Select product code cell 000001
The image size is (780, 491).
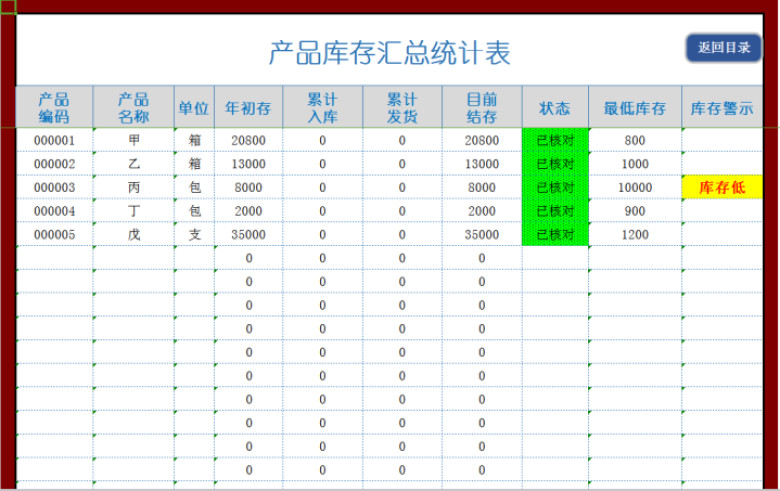pos(54,140)
